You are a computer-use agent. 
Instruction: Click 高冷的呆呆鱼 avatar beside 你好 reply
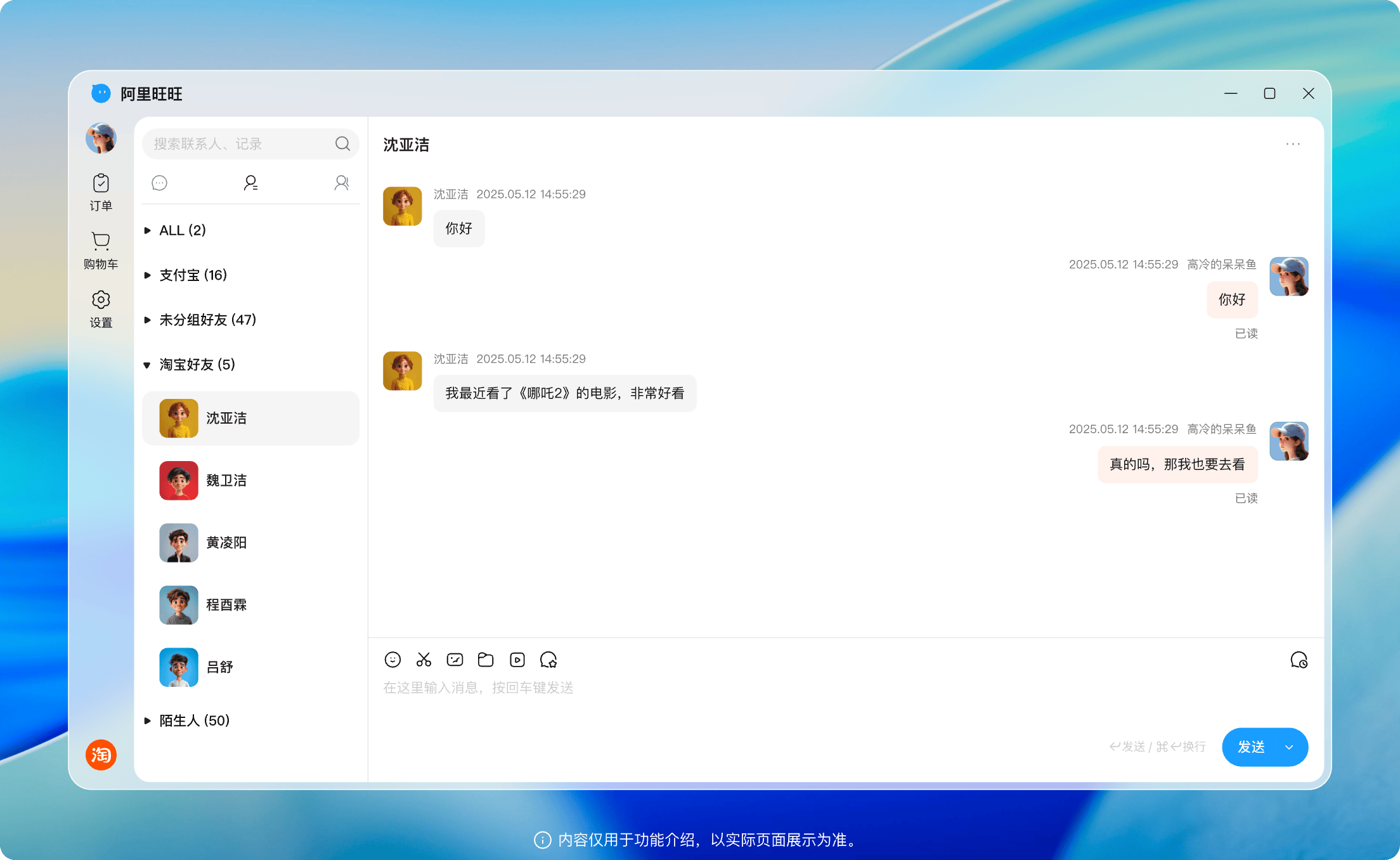[1289, 276]
